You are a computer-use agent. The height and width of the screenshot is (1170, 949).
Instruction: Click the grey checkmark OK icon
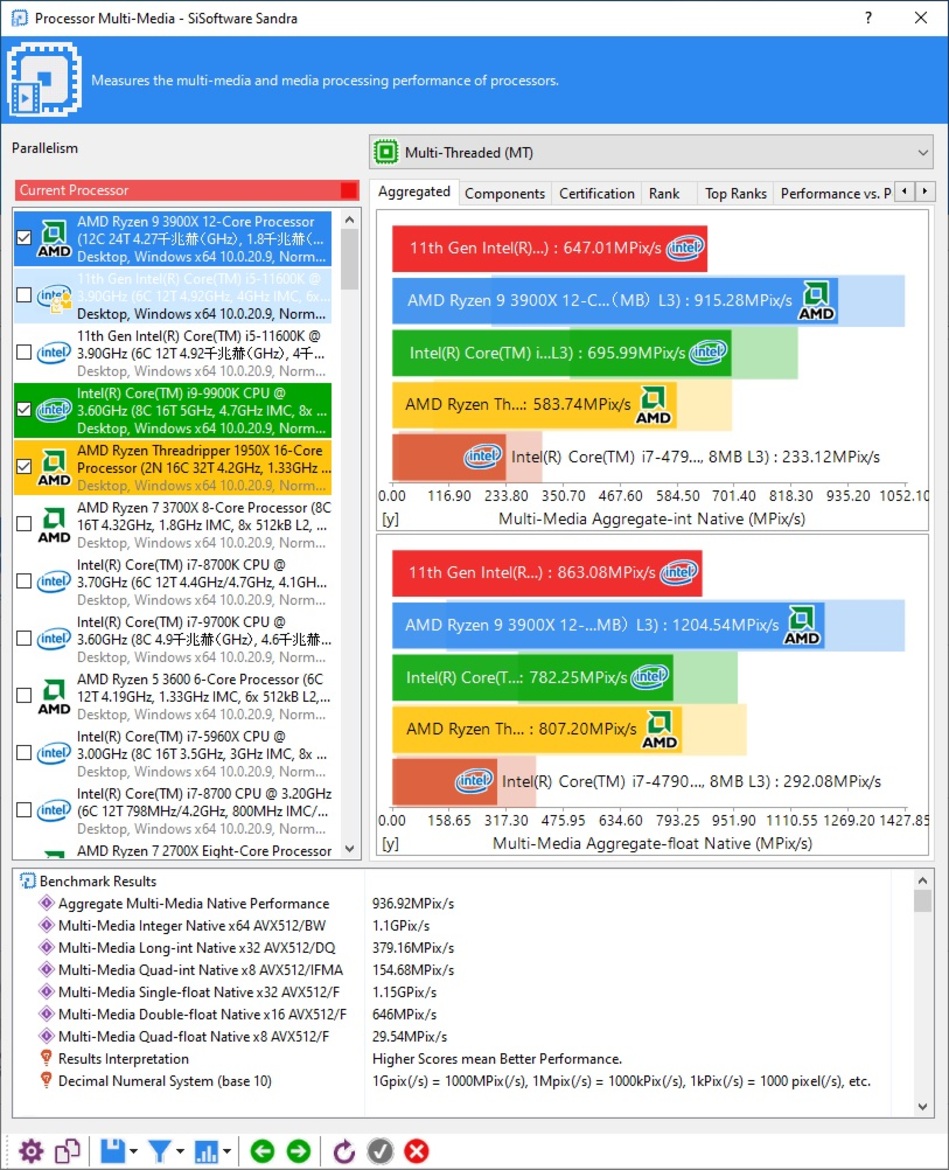coord(380,1151)
